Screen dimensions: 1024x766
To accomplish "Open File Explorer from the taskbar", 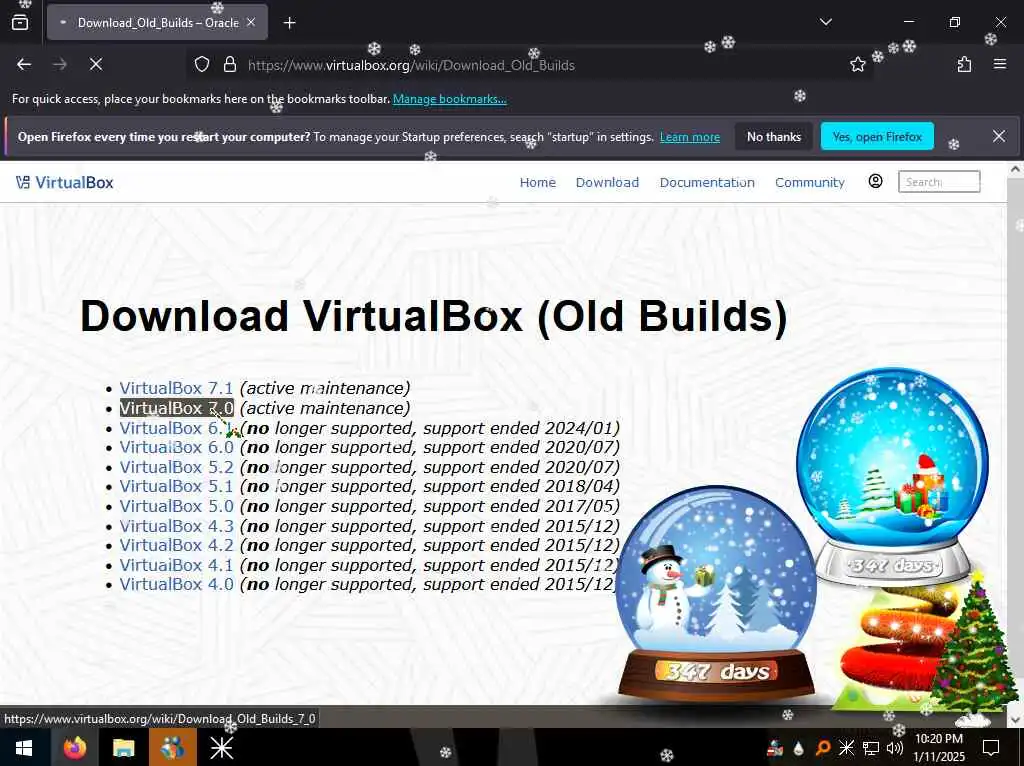I will pyautogui.click(x=123, y=748).
